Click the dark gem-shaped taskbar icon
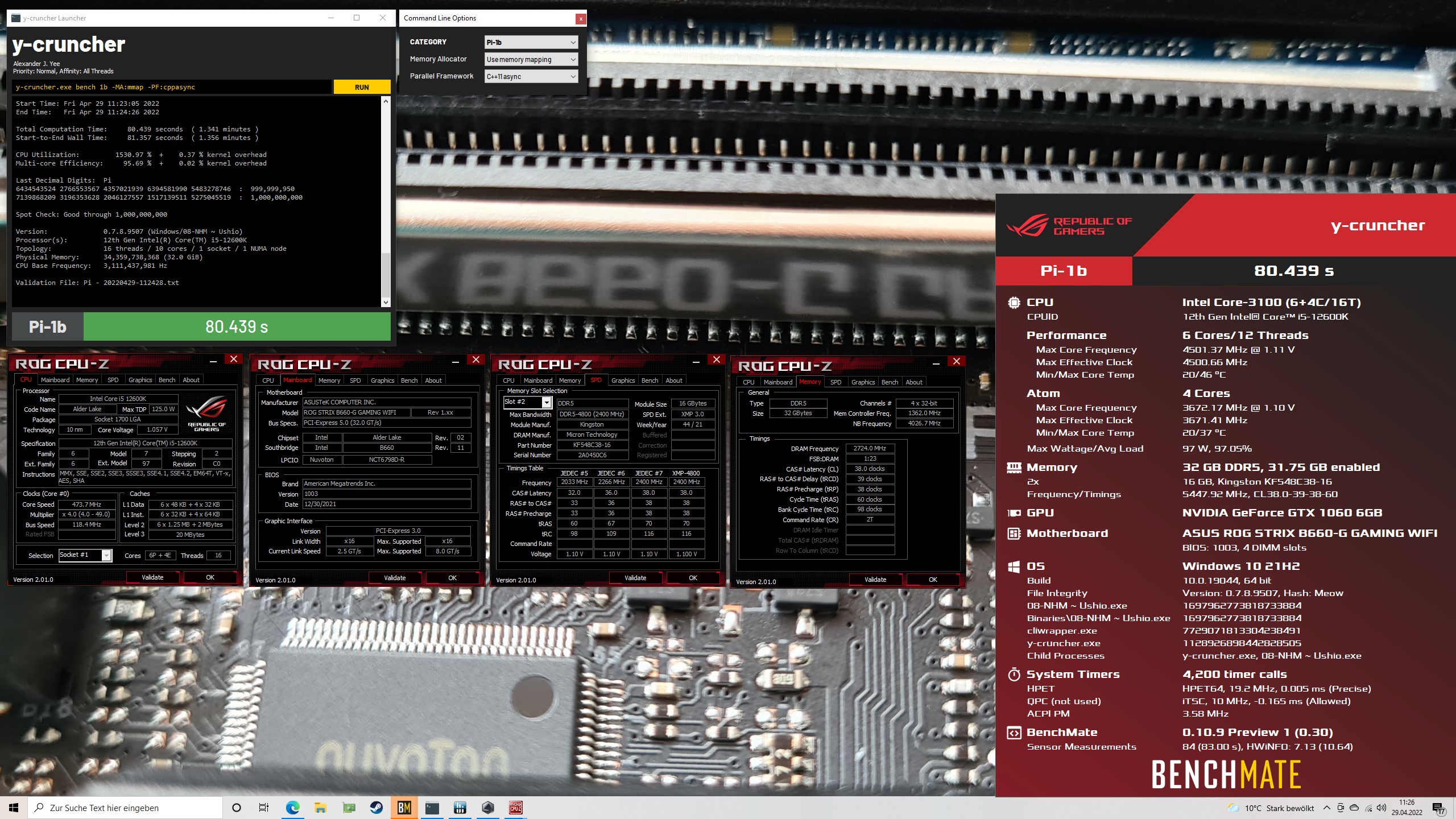 tap(488, 808)
